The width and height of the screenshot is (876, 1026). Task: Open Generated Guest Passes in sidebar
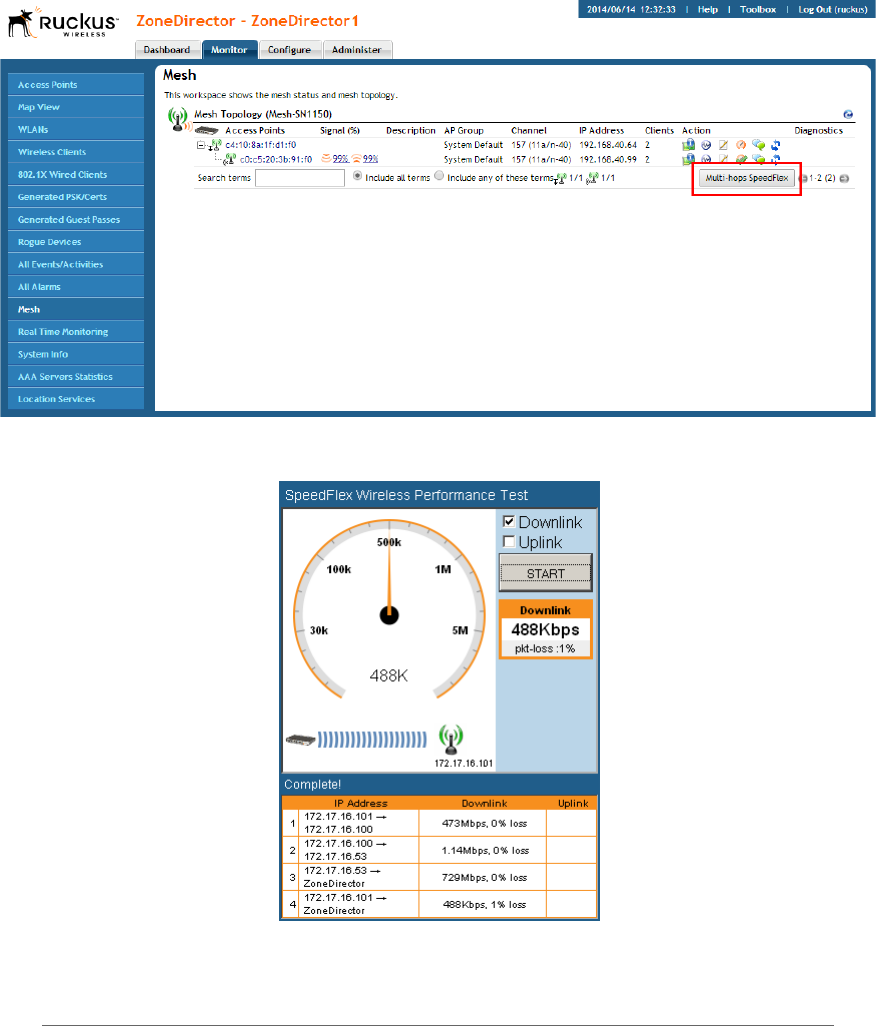pyautogui.click(x=76, y=220)
